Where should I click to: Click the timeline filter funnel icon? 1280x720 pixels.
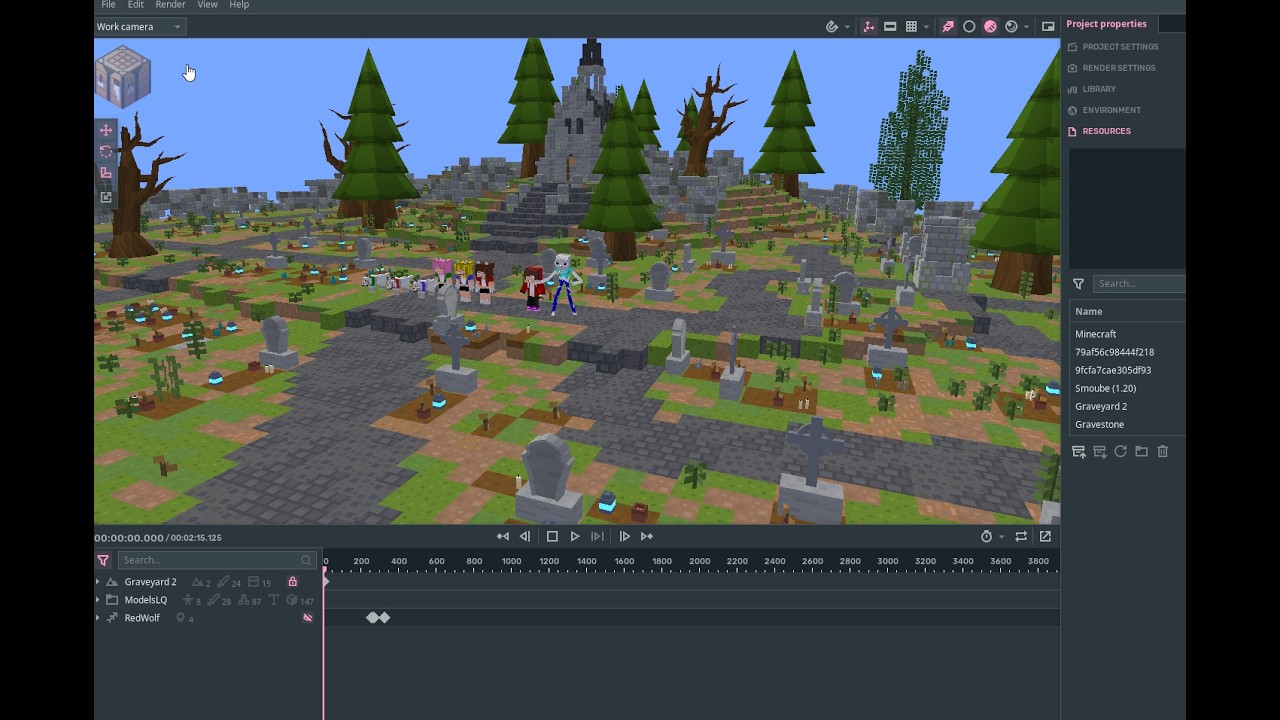pyautogui.click(x=103, y=561)
